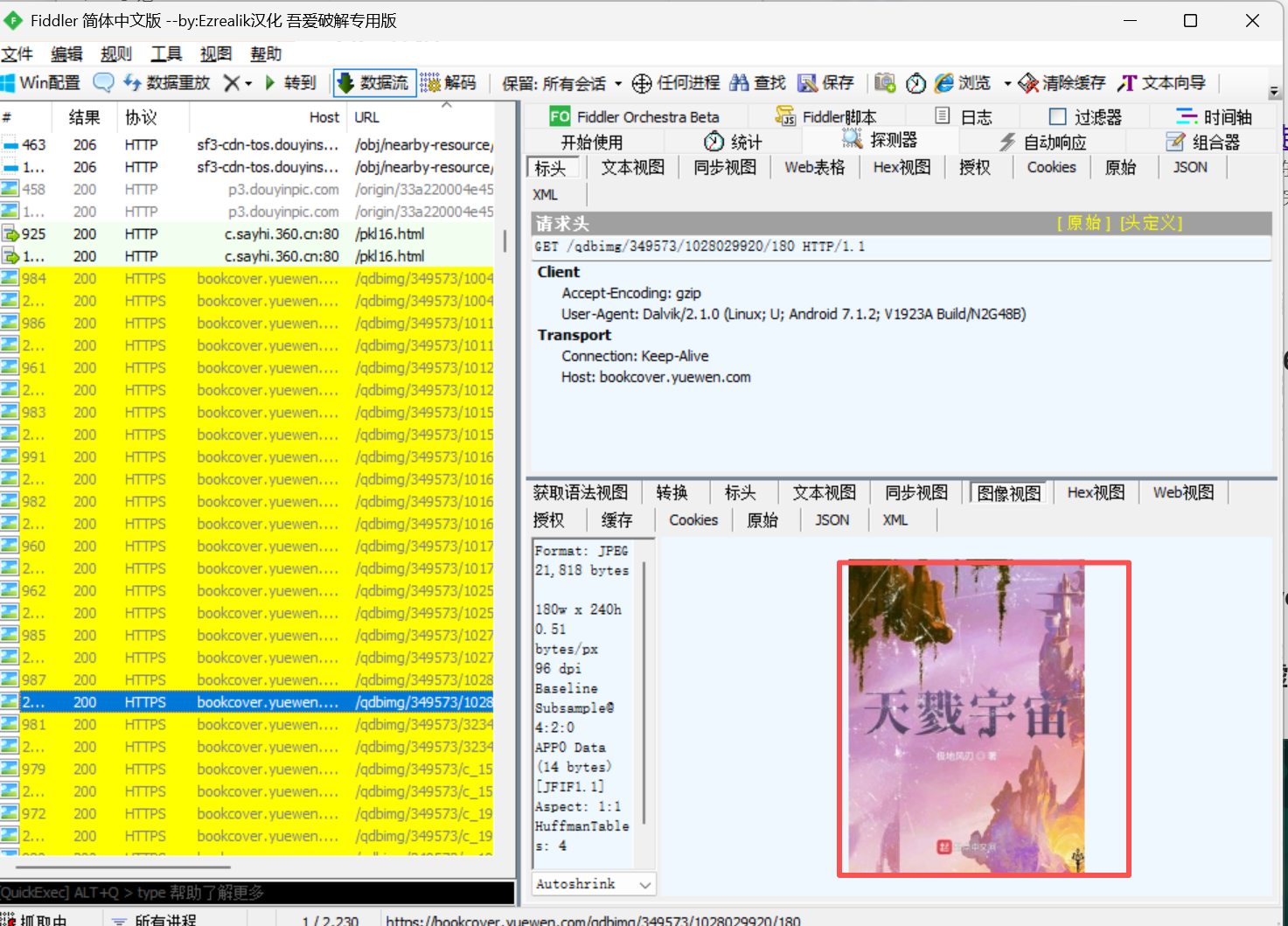Switch to the AutoResponder (自动响应) tab

pos(1042,142)
